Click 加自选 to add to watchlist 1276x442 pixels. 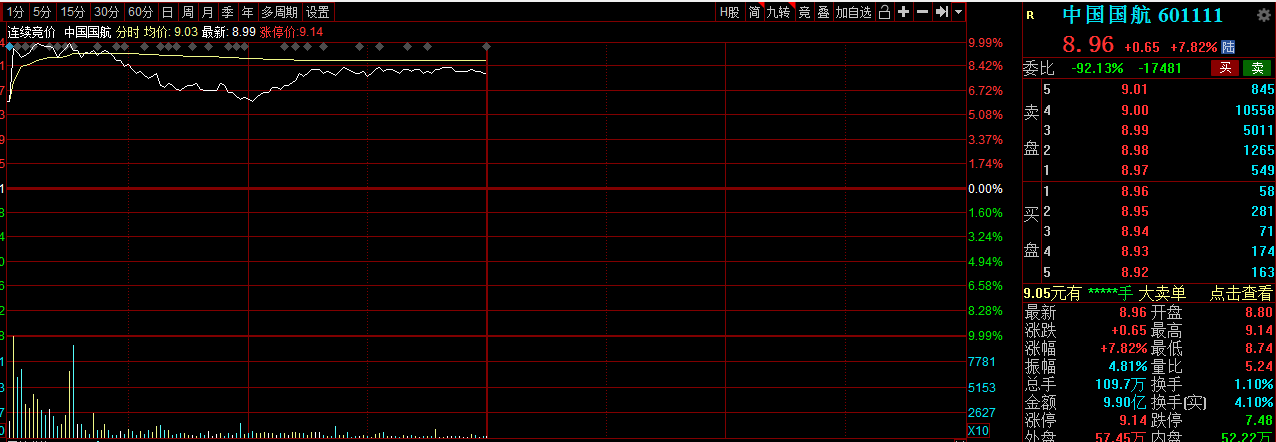pos(853,12)
